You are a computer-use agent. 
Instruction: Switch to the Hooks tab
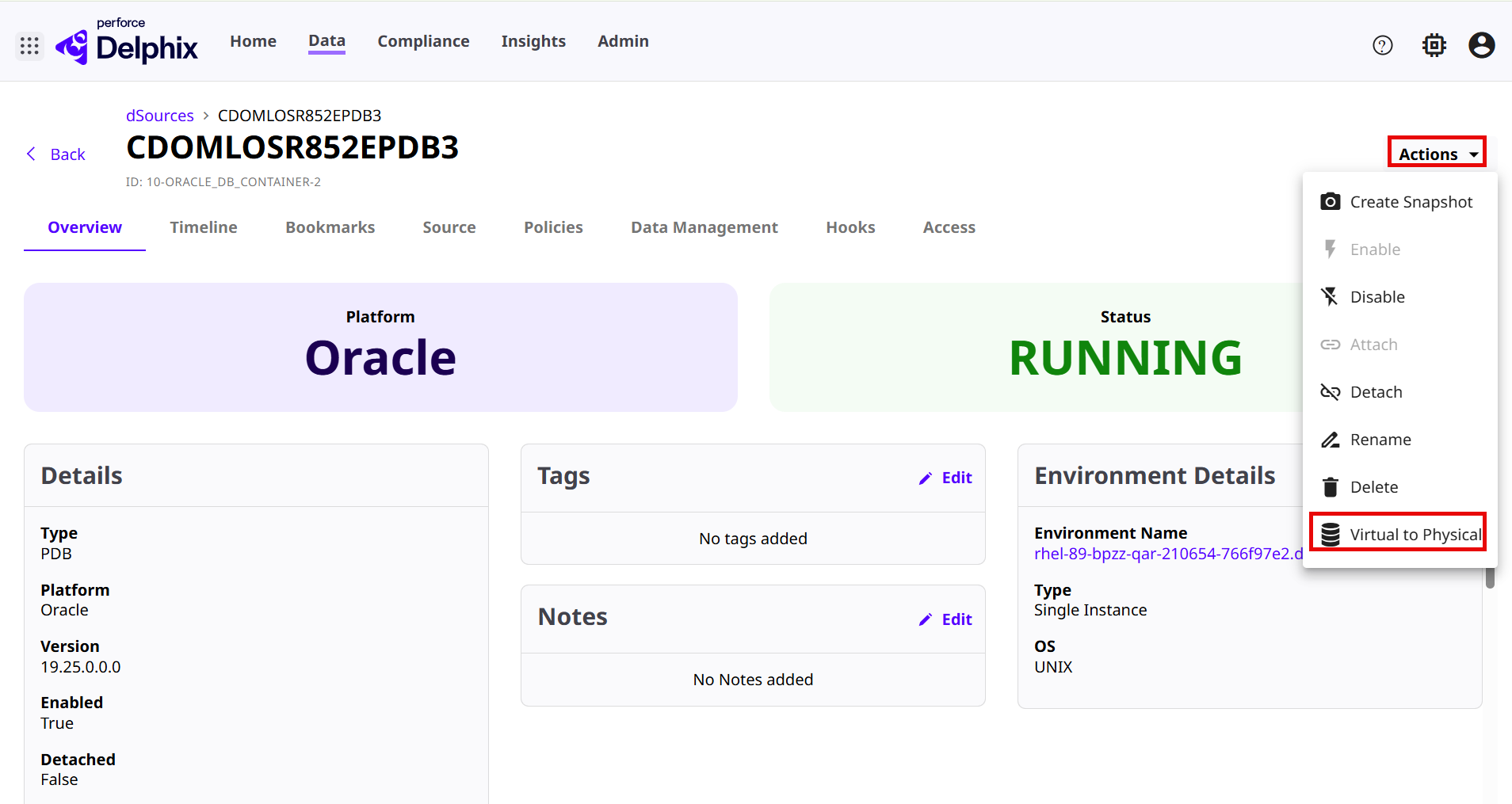click(850, 227)
